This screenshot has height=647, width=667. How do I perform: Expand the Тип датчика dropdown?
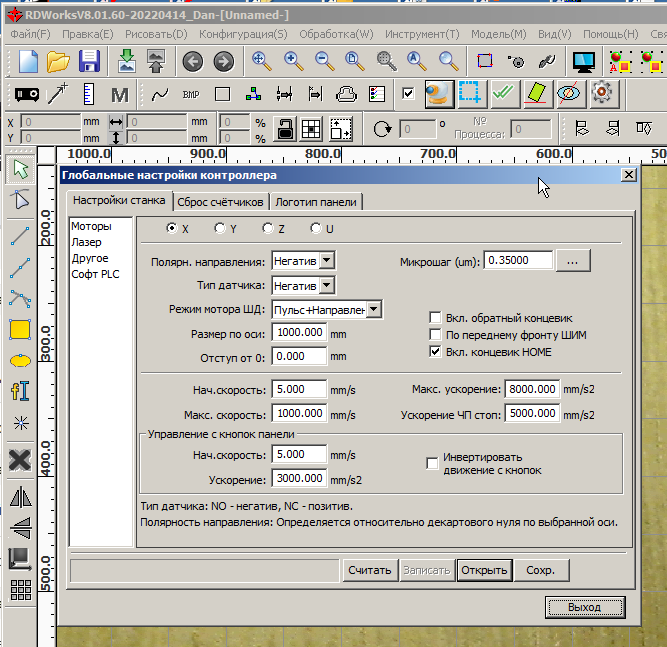coord(326,286)
